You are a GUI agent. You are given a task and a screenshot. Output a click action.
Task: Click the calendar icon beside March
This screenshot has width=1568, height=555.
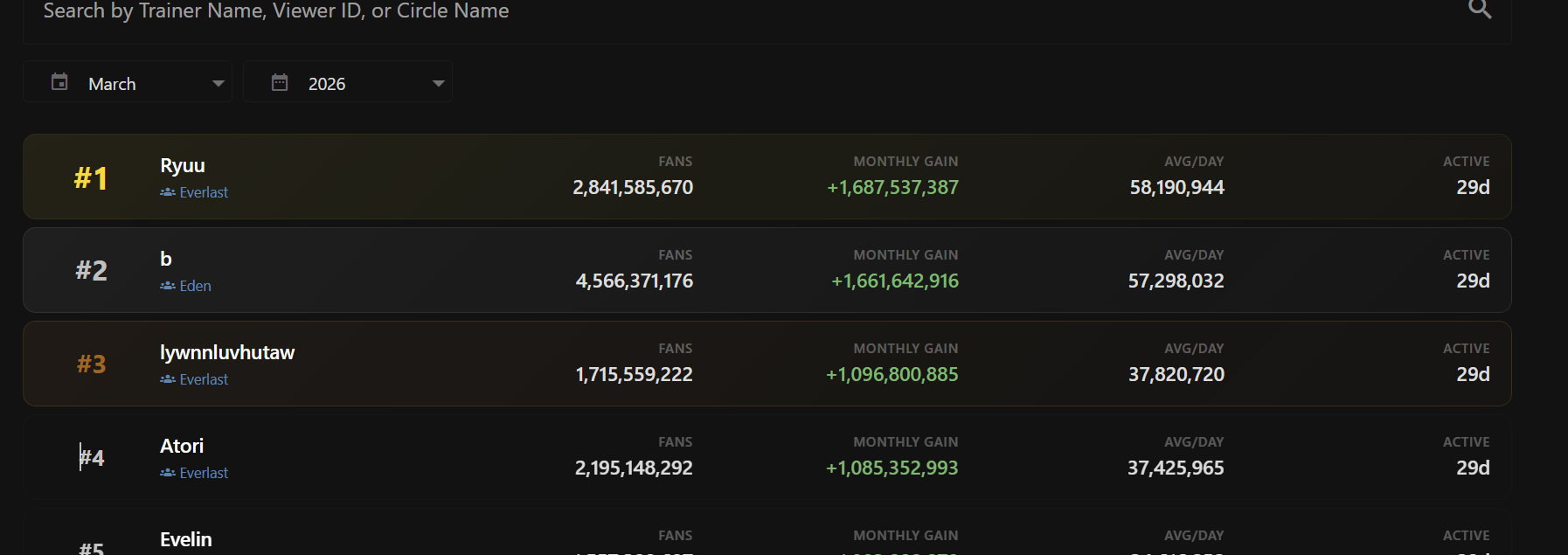click(x=59, y=82)
